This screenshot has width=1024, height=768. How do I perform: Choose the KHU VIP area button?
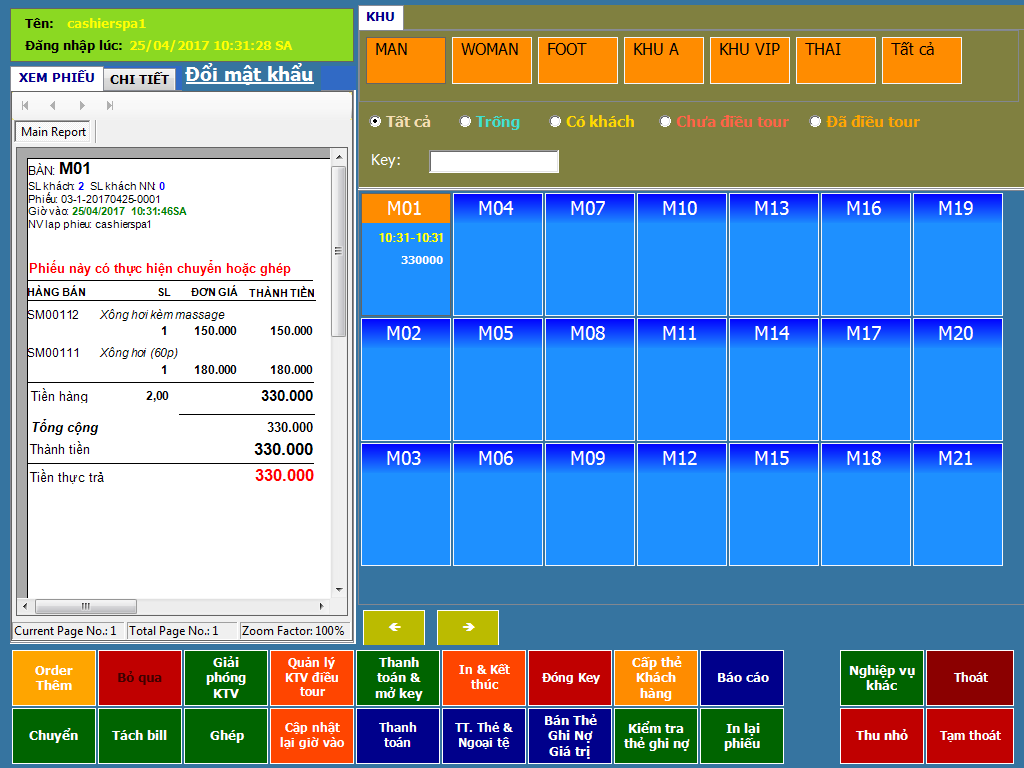(749, 60)
